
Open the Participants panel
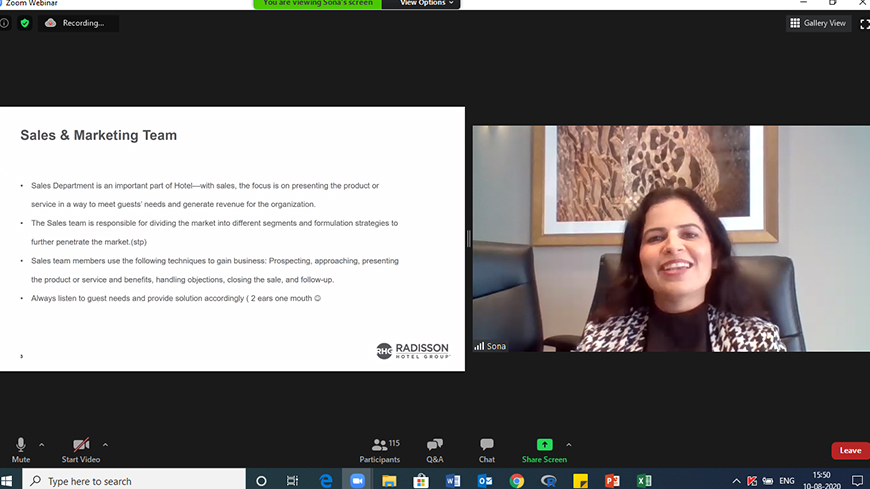point(380,450)
